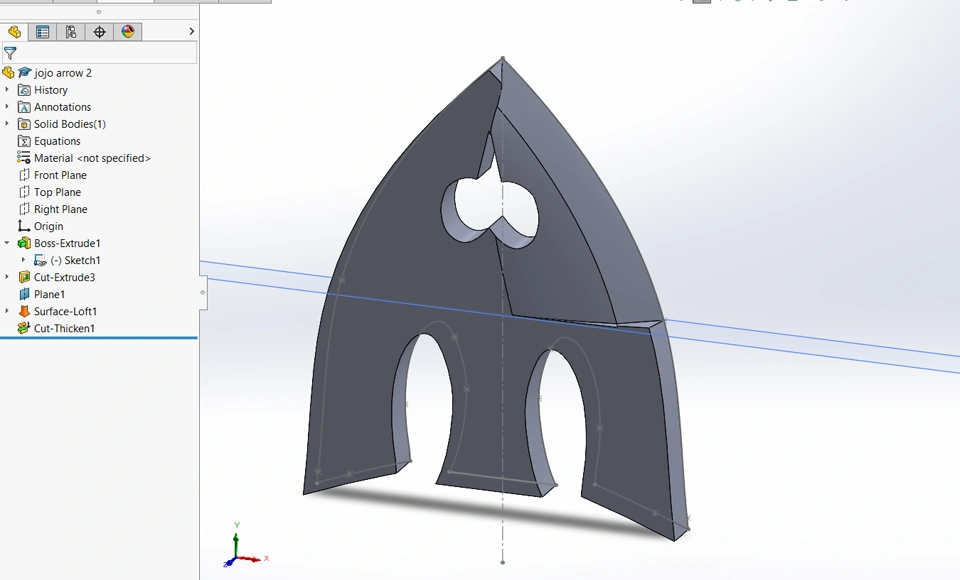
Task: Click the Material icon
Action: coord(24,158)
